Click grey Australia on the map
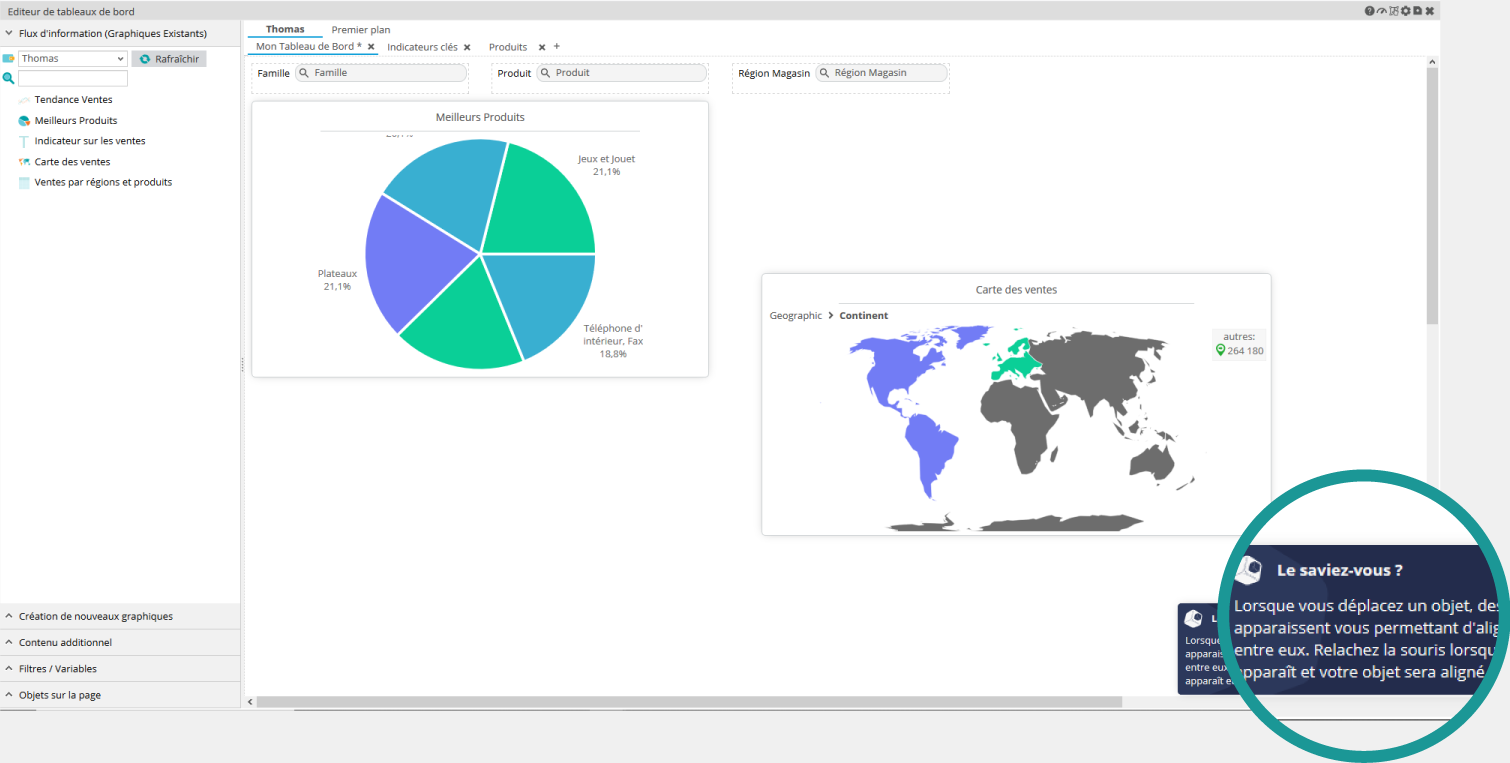The height and width of the screenshot is (763, 1510). (1152, 462)
